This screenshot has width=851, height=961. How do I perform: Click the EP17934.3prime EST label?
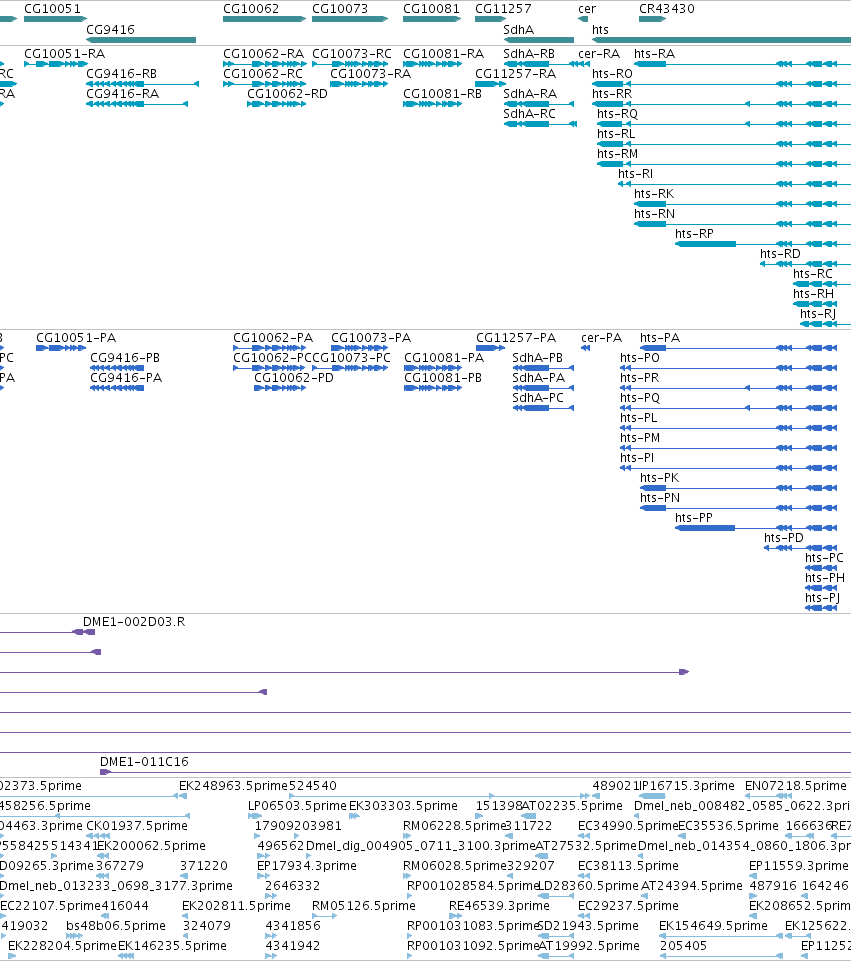pos(306,865)
